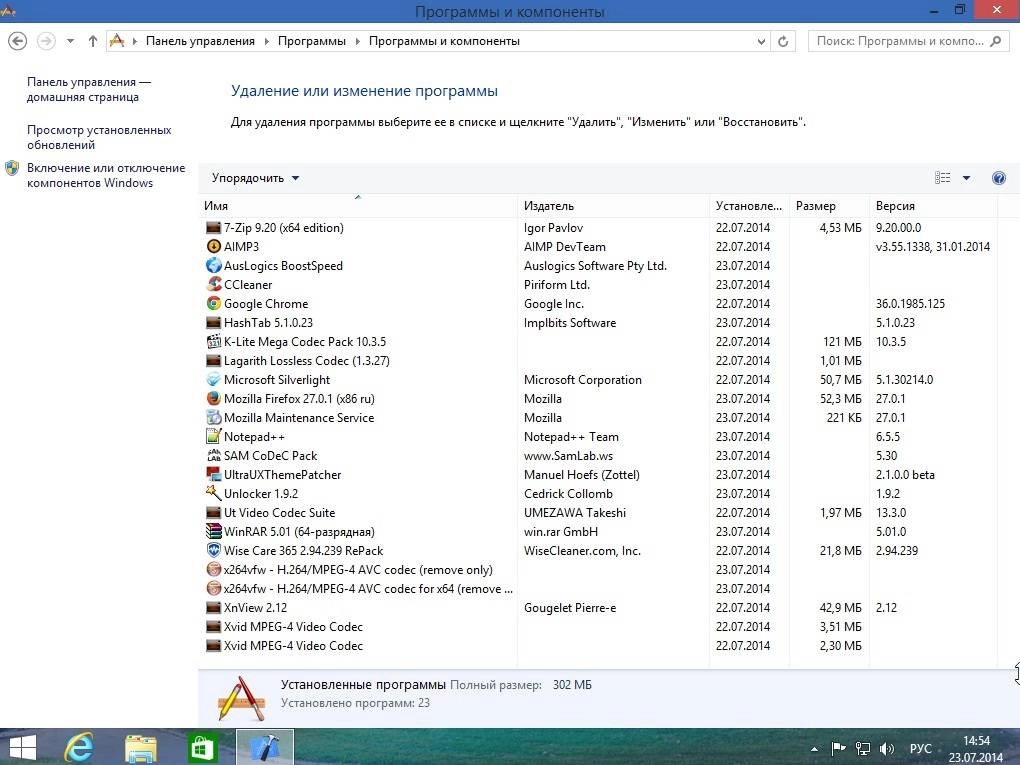
Task: Click the Windows Start button
Action: click(22, 747)
